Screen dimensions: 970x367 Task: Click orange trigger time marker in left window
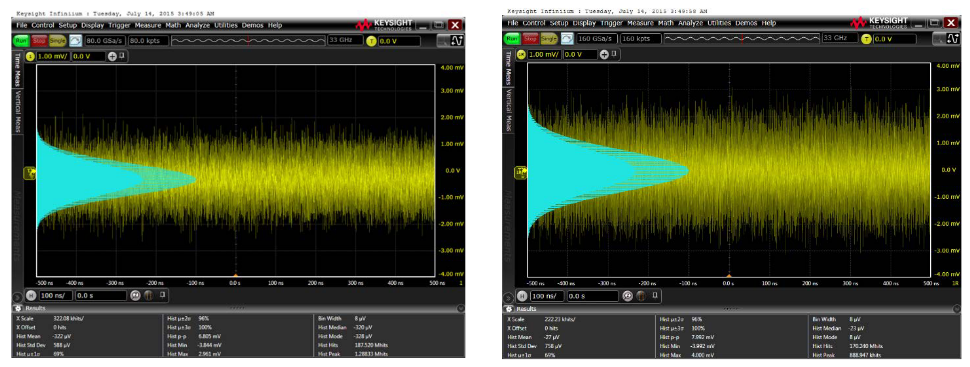tap(235, 275)
